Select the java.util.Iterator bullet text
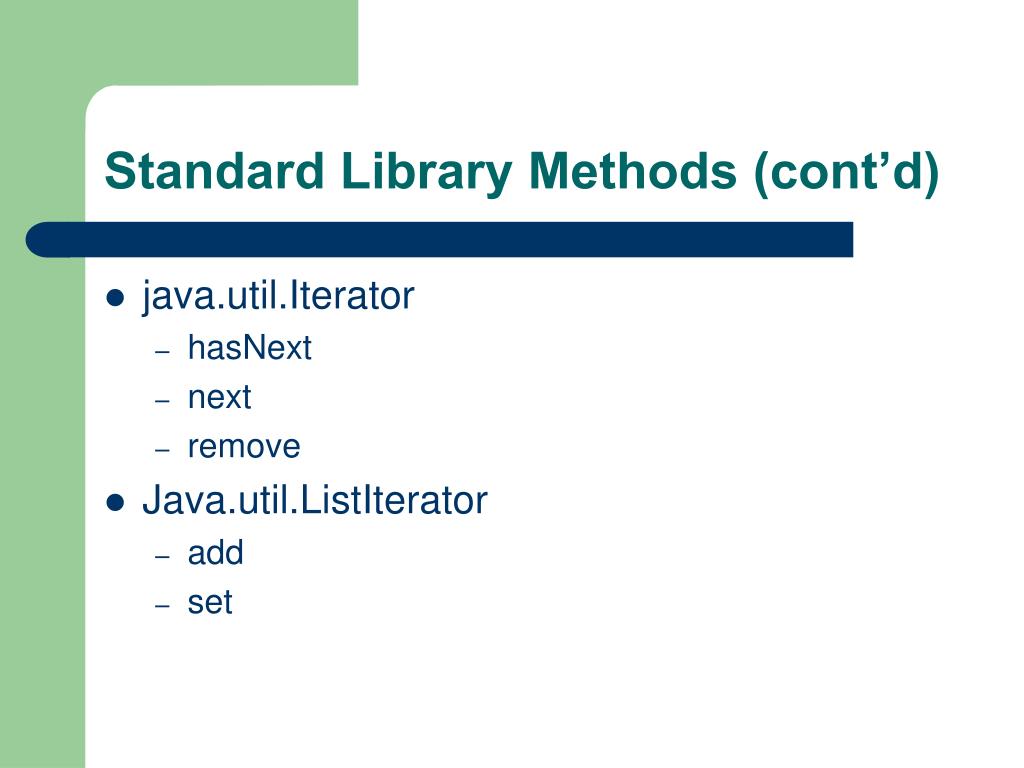The image size is (1024, 768). pos(278,297)
